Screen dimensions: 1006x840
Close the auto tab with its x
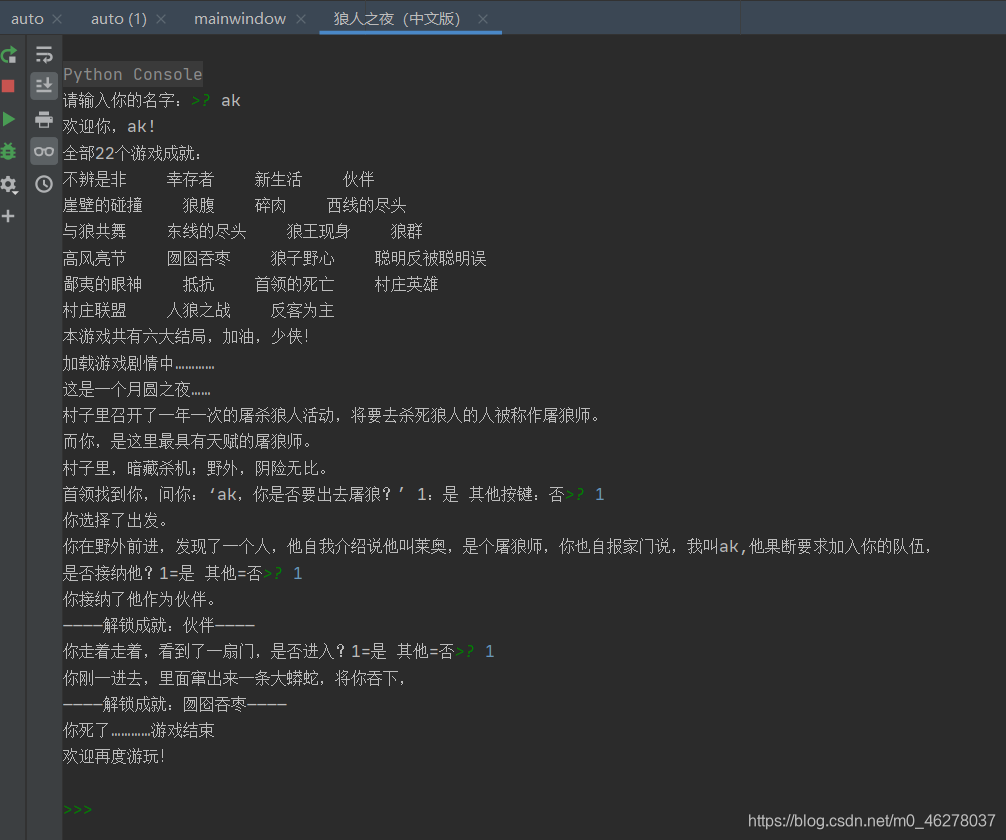pos(57,17)
